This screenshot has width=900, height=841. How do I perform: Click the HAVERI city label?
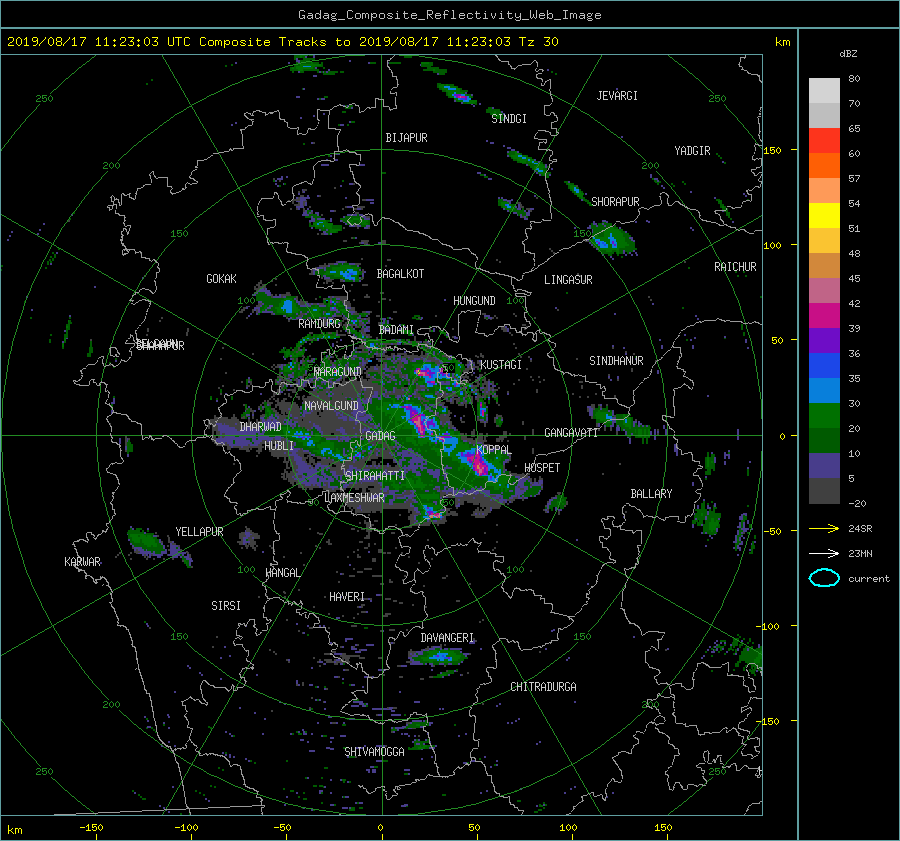tap(347, 598)
